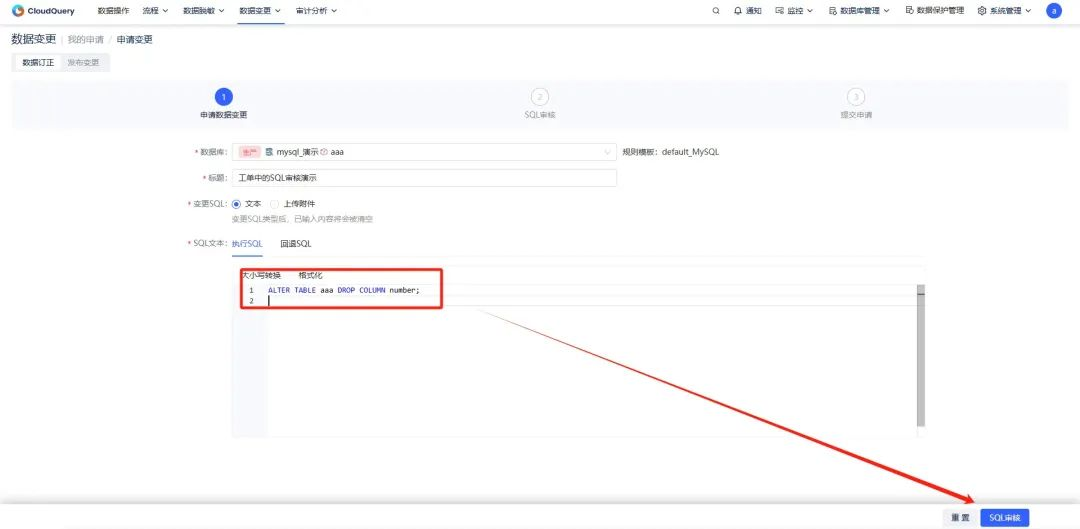Click the 格式化 button

pyautogui.click(x=310, y=276)
